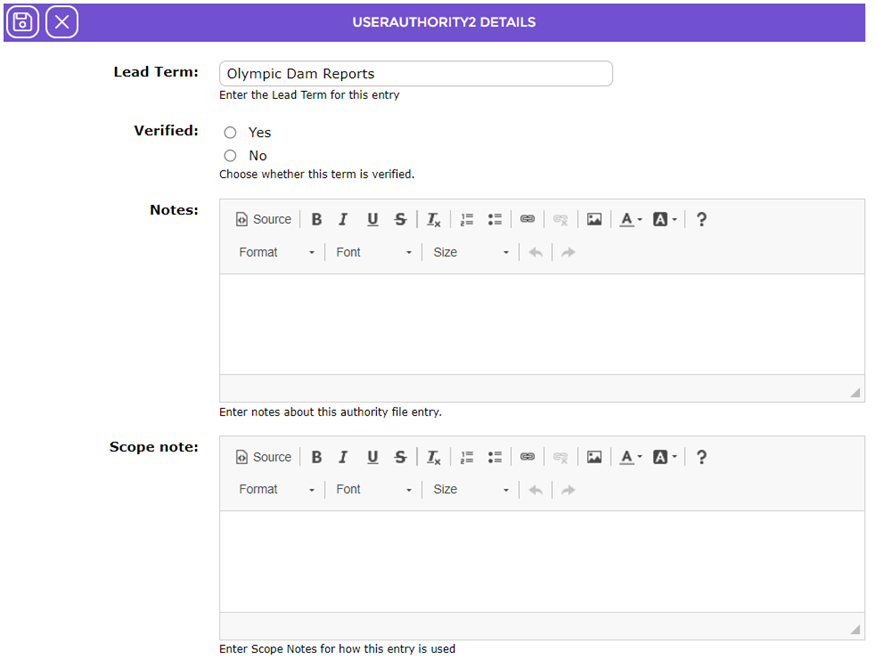876x660 pixels.
Task: Click inside the Notes text area
Action: pyautogui.click(x=541, y=324)
